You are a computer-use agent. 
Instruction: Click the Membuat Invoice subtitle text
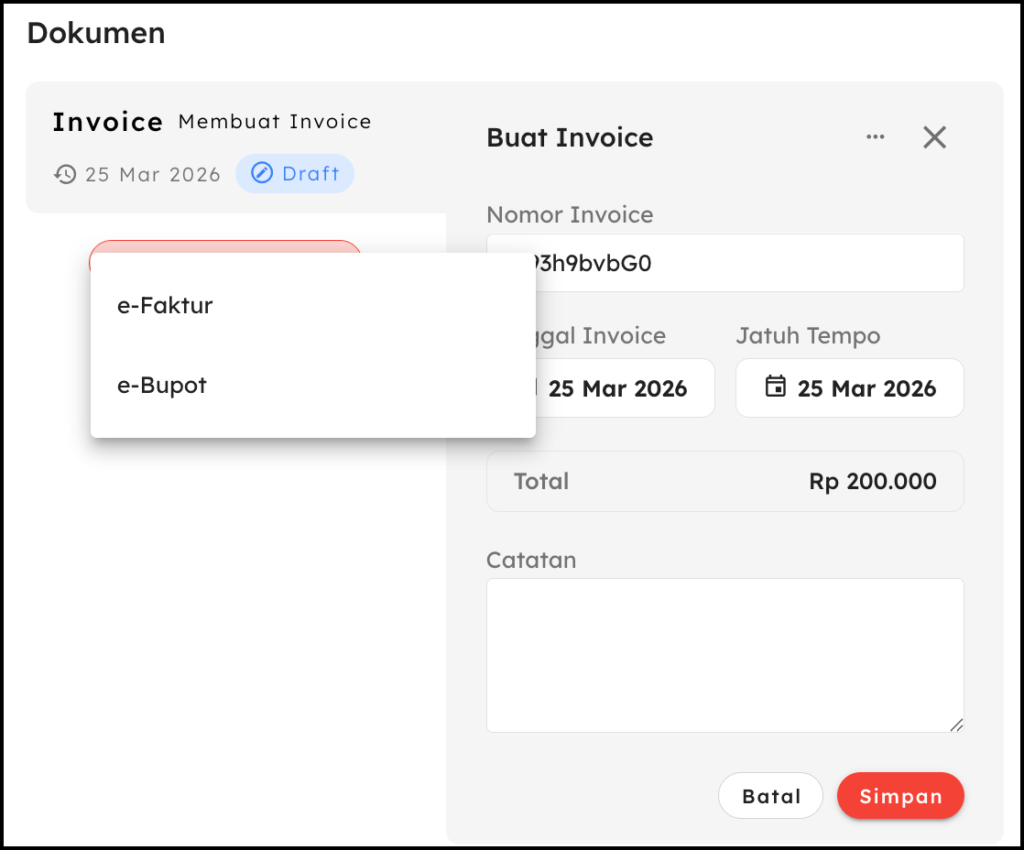tap(274, 122)
